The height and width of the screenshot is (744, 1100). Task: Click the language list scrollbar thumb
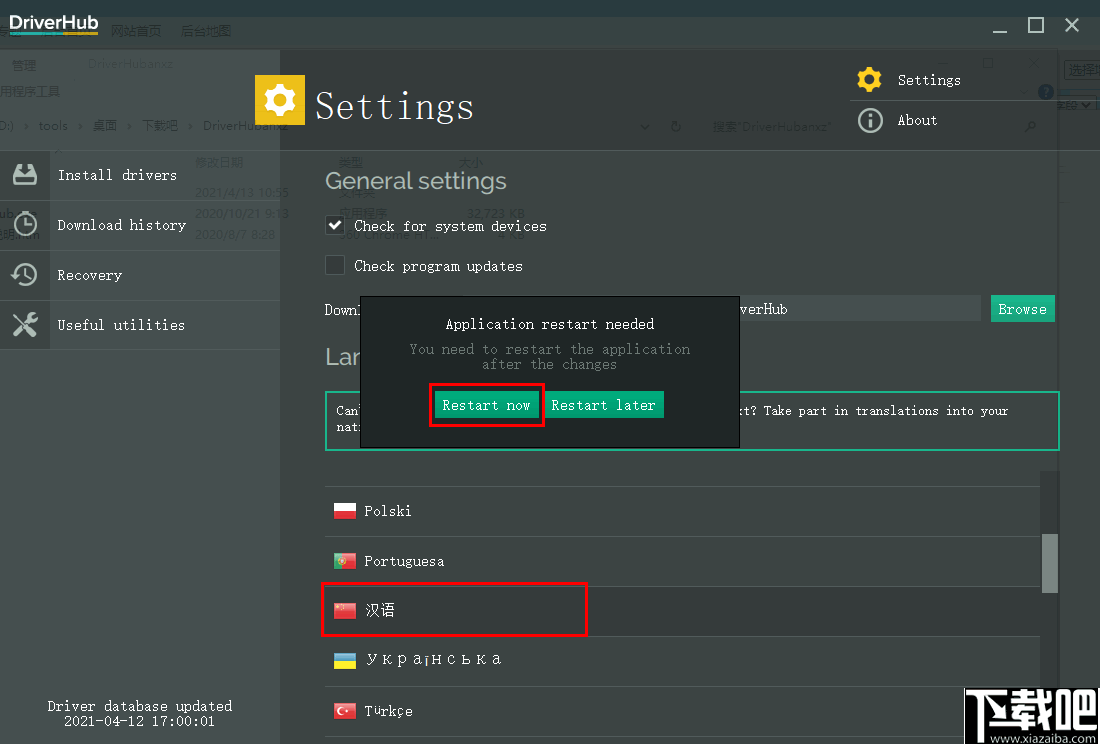click(1049, 563)
